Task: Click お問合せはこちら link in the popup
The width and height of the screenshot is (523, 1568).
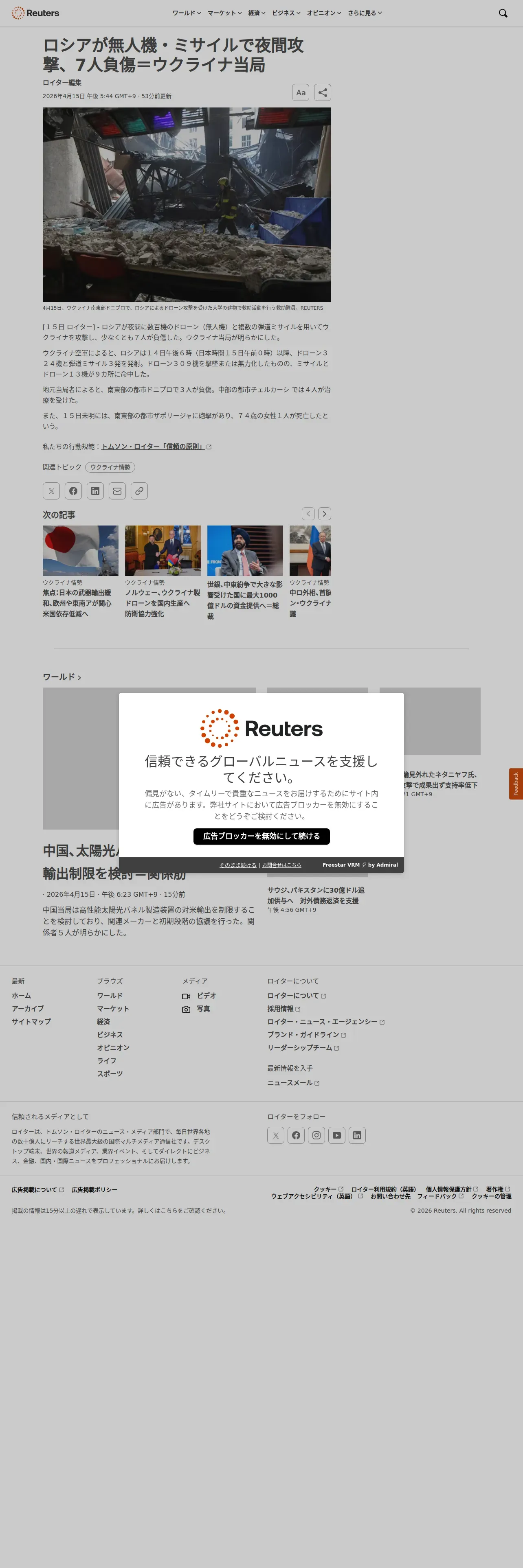Action: (x=281, y=865)
